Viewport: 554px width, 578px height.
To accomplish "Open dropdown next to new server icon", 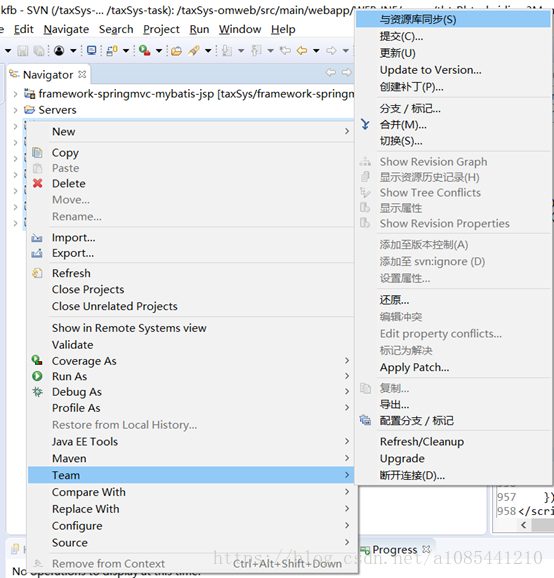I will (126, 51).
